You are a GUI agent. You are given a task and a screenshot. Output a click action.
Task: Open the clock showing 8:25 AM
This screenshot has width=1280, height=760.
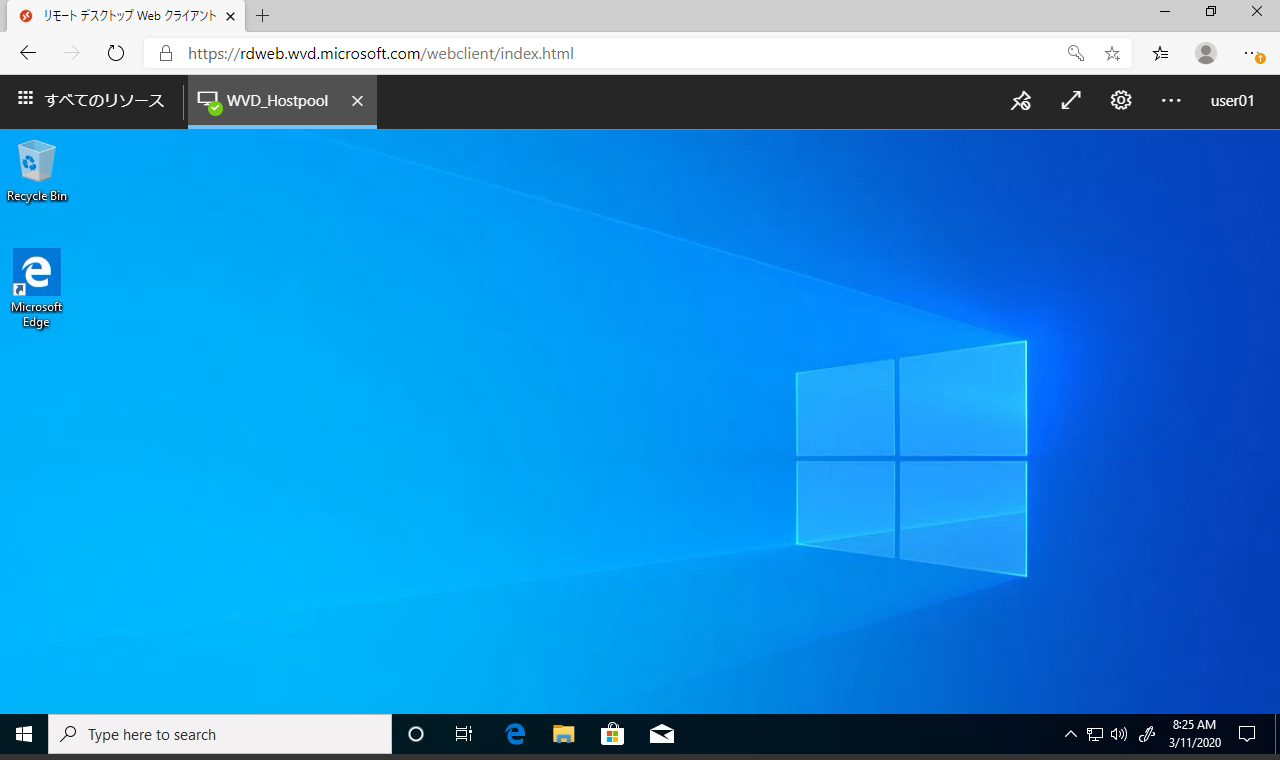coord(1194,734)
